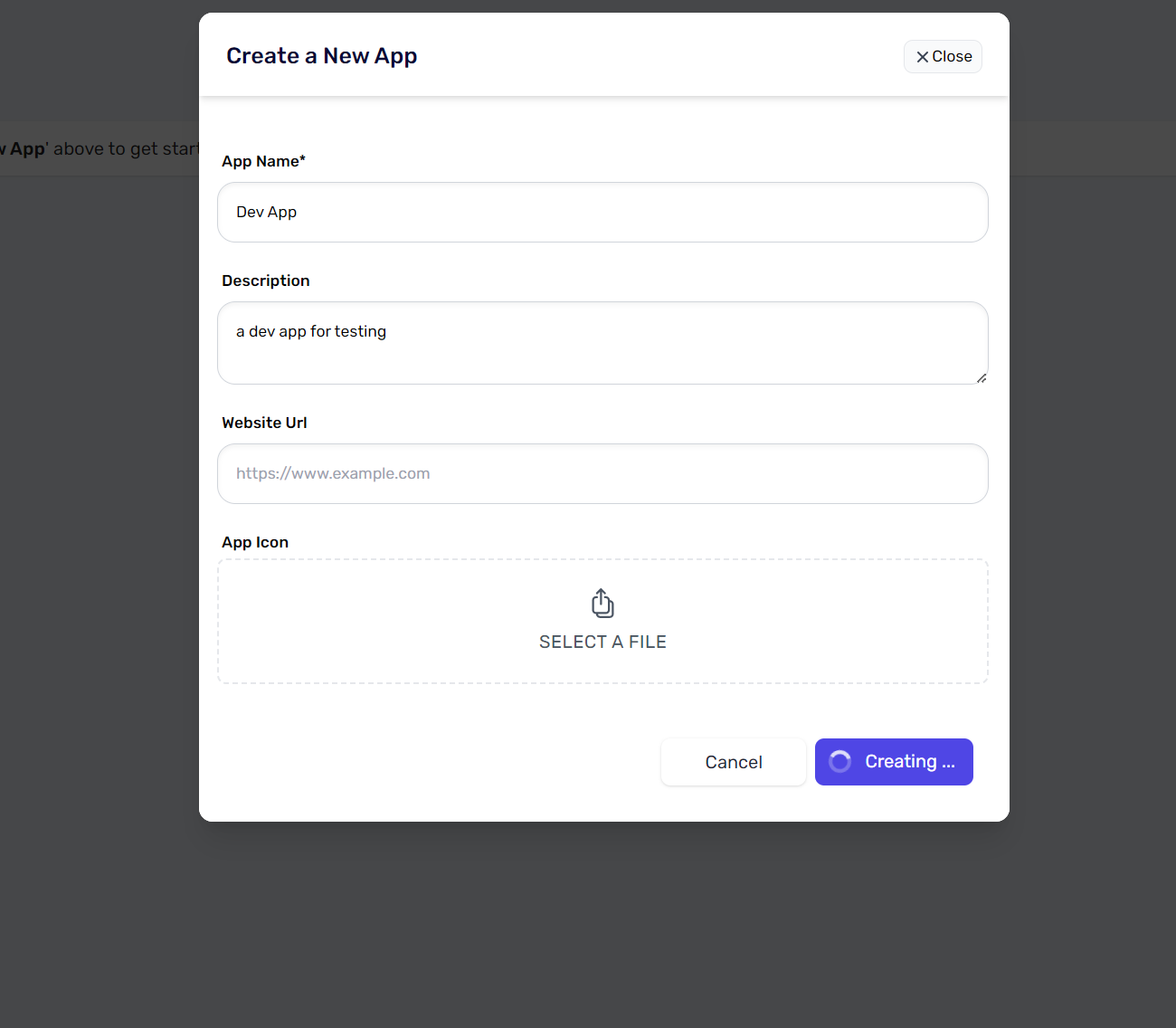Click the 'a dev app for testing' text
The width and height of the screenshot is (1176, 1028).
tap(311, 332)
